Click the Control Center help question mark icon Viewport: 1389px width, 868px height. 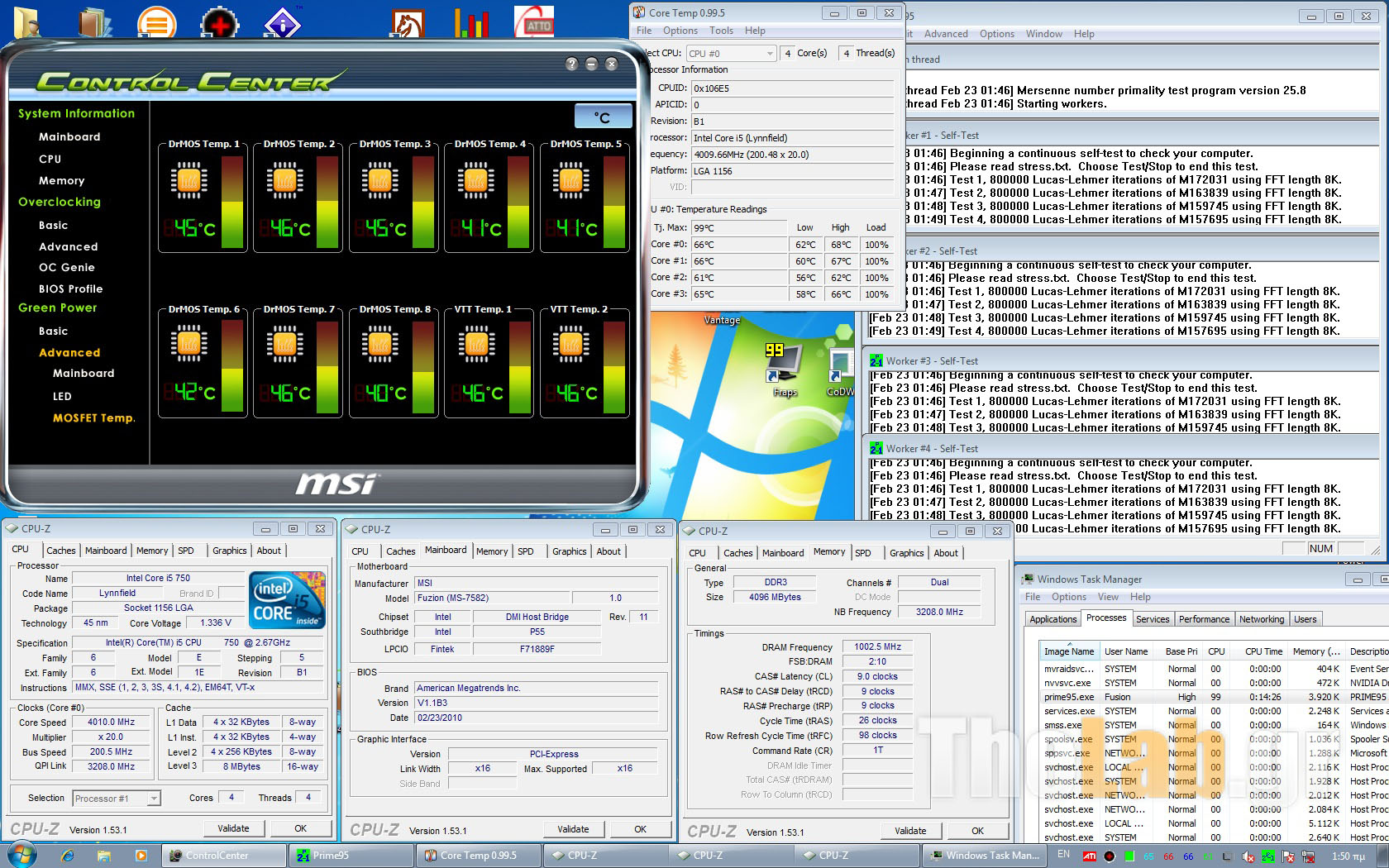(x=571, y=64)
